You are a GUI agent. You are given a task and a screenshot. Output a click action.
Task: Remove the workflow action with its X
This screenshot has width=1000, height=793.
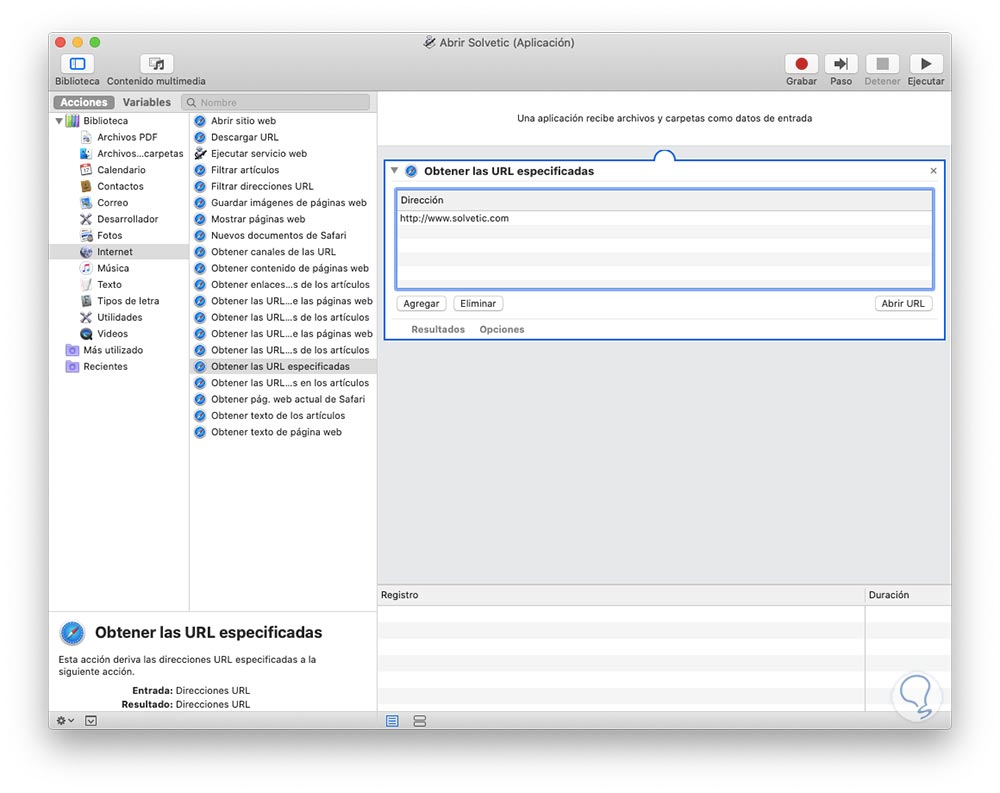[x=933, y=170]
